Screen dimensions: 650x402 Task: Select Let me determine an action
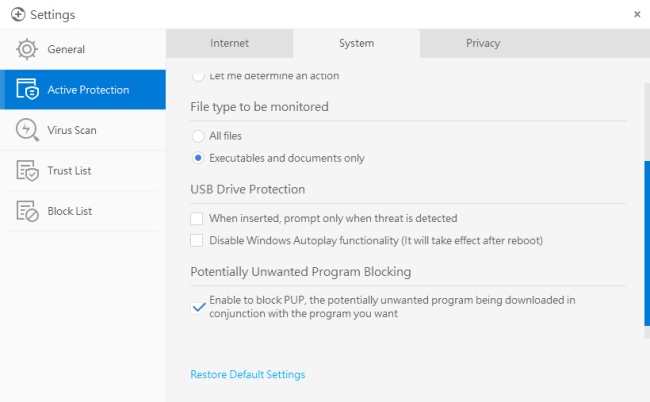click(197, 75)
